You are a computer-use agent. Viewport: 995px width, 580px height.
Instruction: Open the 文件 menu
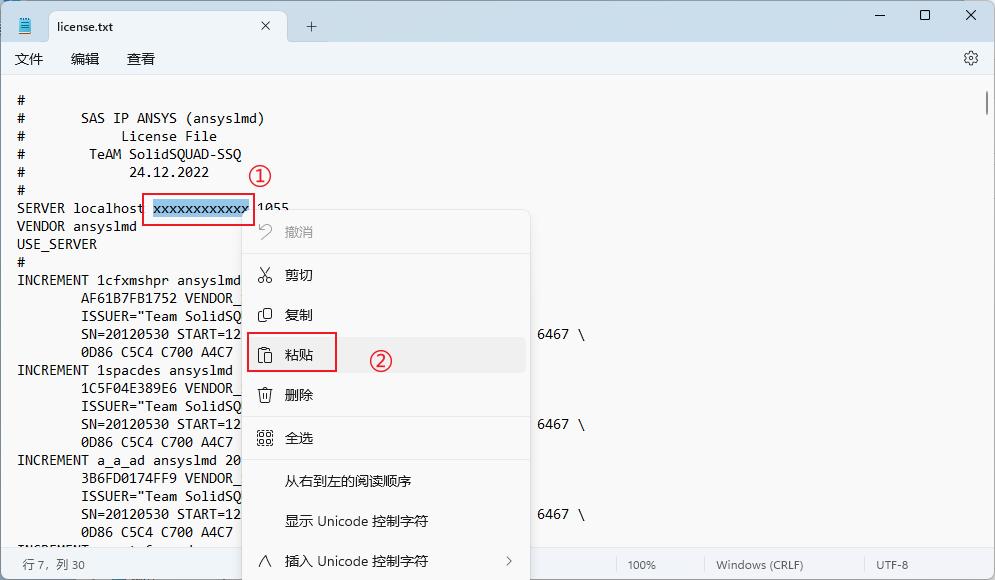click(29, 59)
